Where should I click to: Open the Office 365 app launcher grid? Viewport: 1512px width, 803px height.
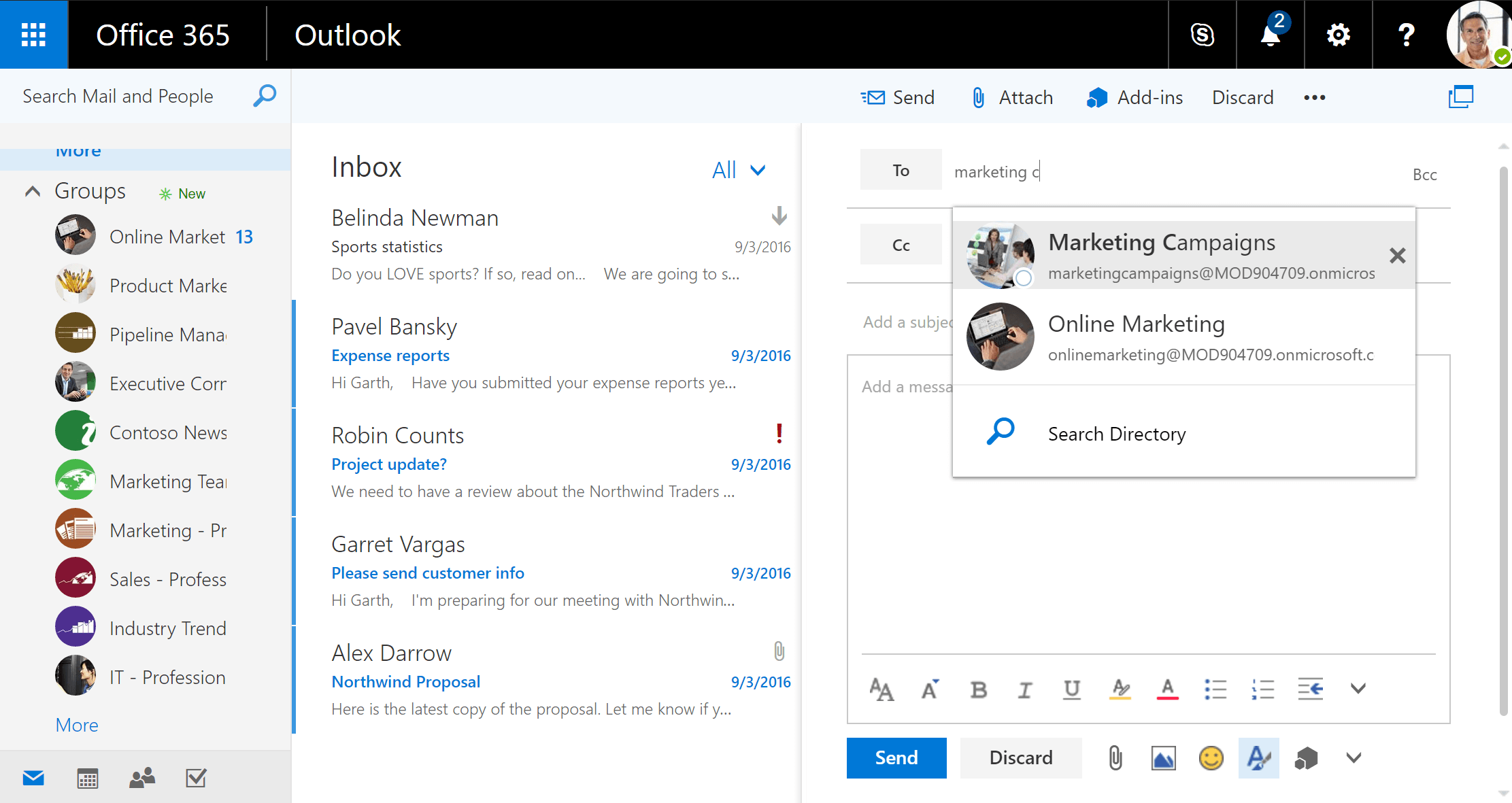[x=33, y=34]
